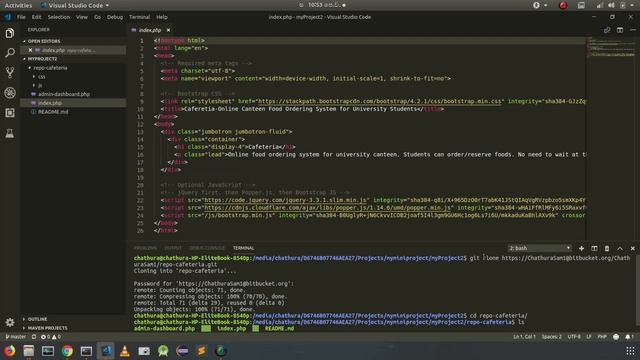Open the Source Control view
Image resolution: width=640 pixels, height=360 pixels.
(10, 73)
